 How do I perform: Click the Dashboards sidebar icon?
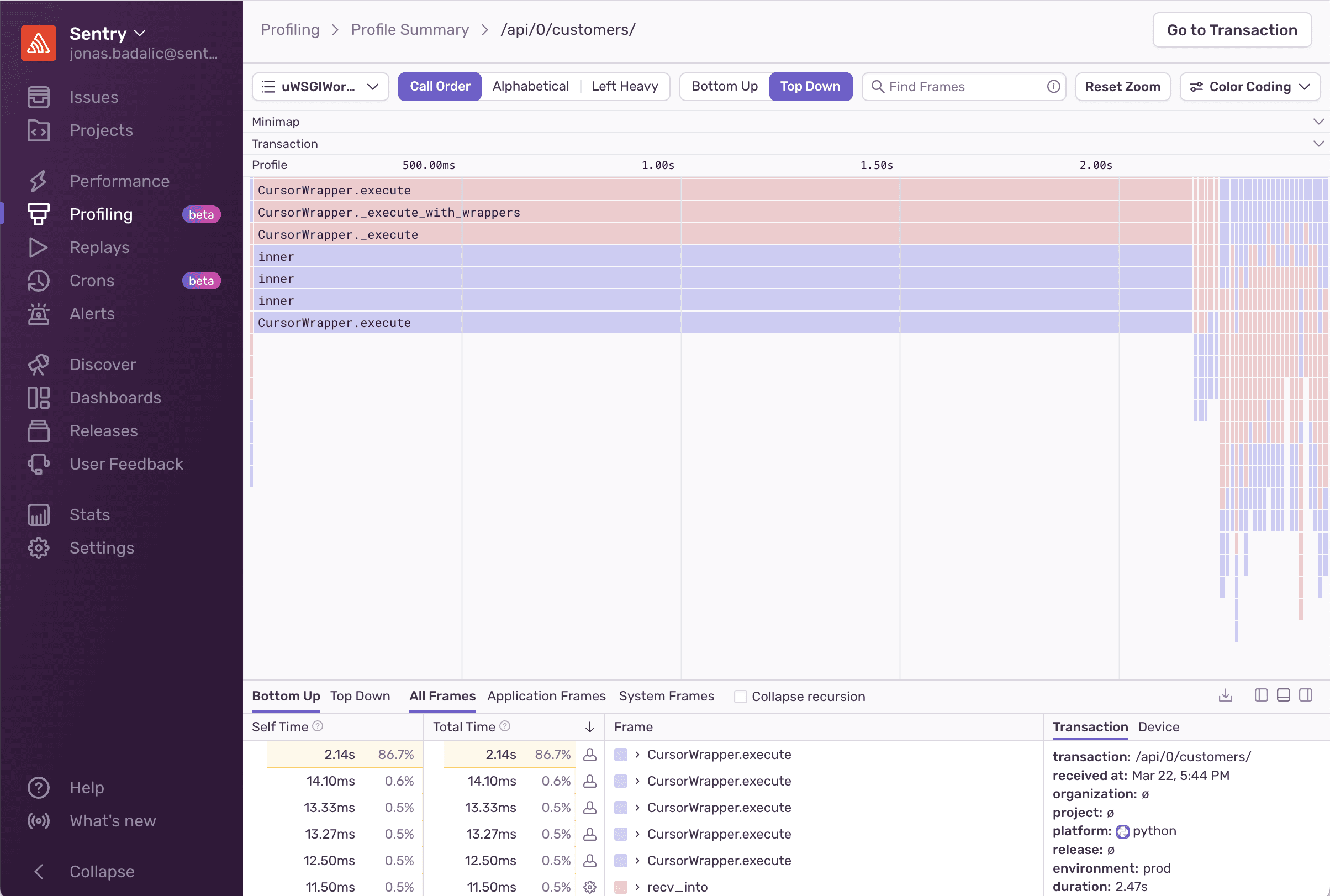(37, 397)
